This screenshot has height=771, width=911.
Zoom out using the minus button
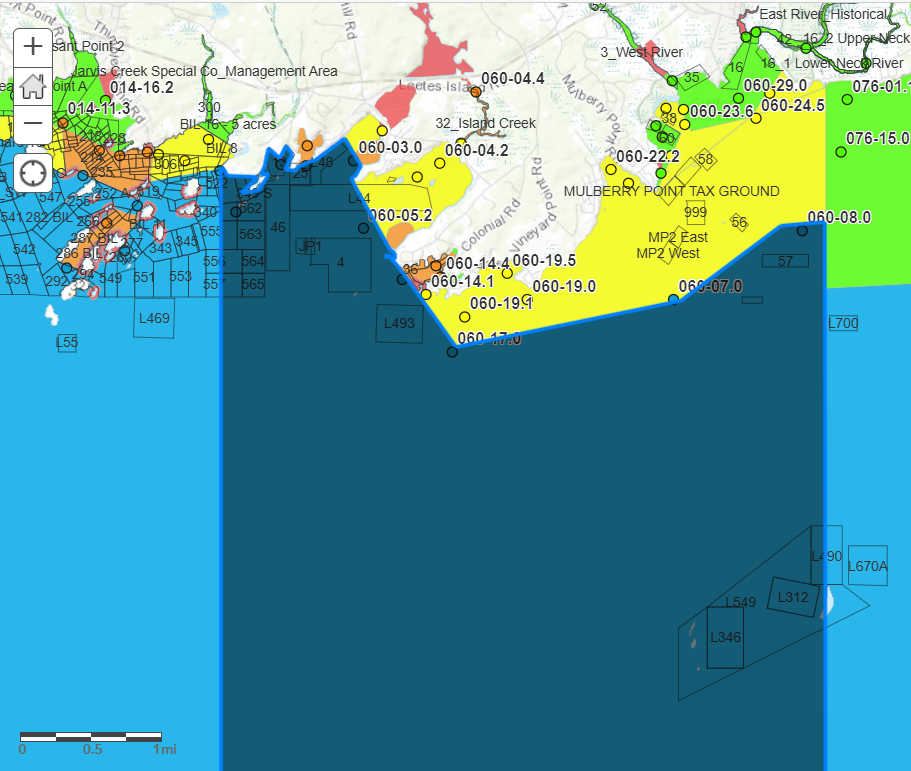coord(32,122)
